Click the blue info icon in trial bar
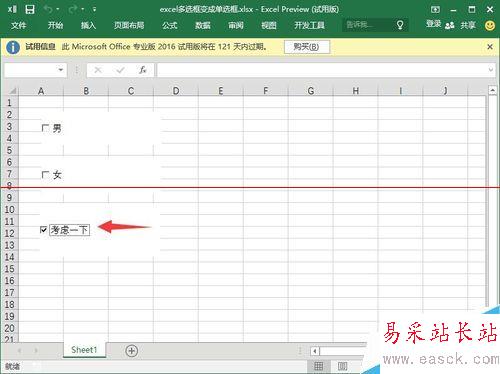This screenshot has width=500, height=374. point(13,47)
